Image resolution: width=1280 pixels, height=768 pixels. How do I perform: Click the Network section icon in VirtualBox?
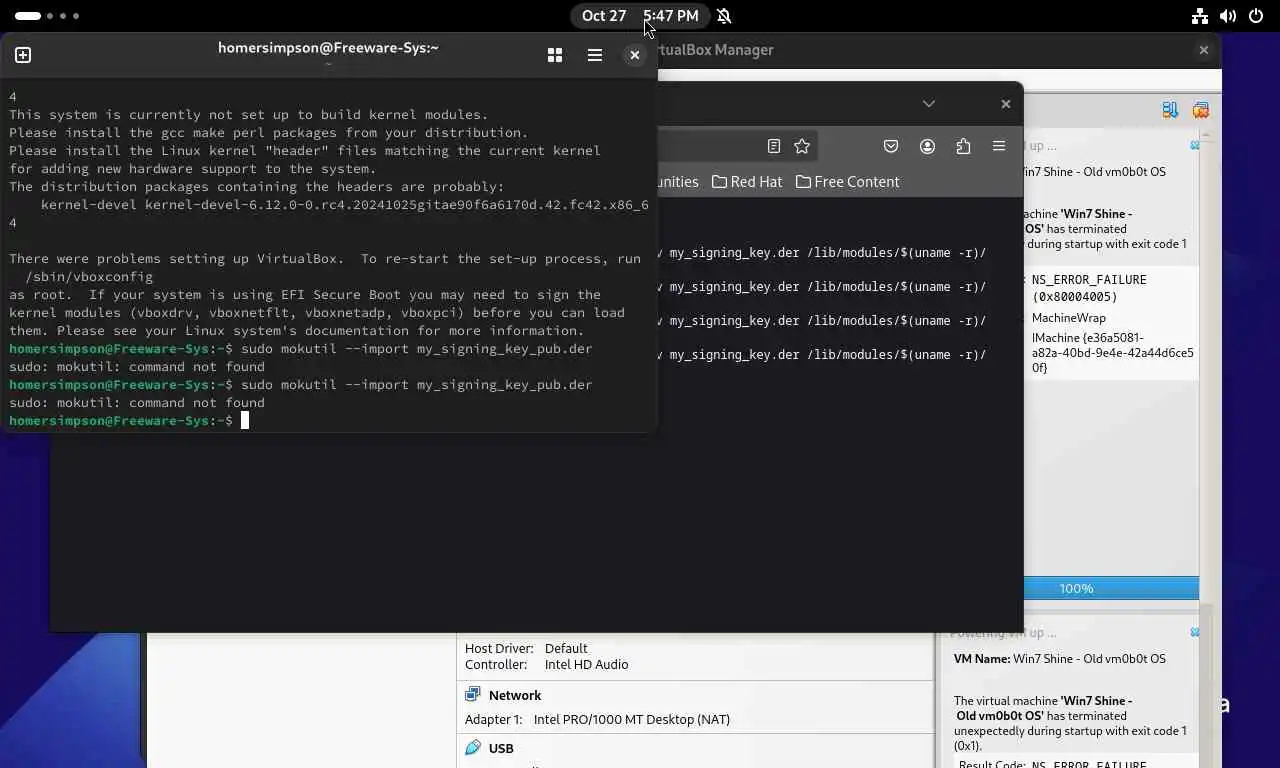[x=473, y=695]
